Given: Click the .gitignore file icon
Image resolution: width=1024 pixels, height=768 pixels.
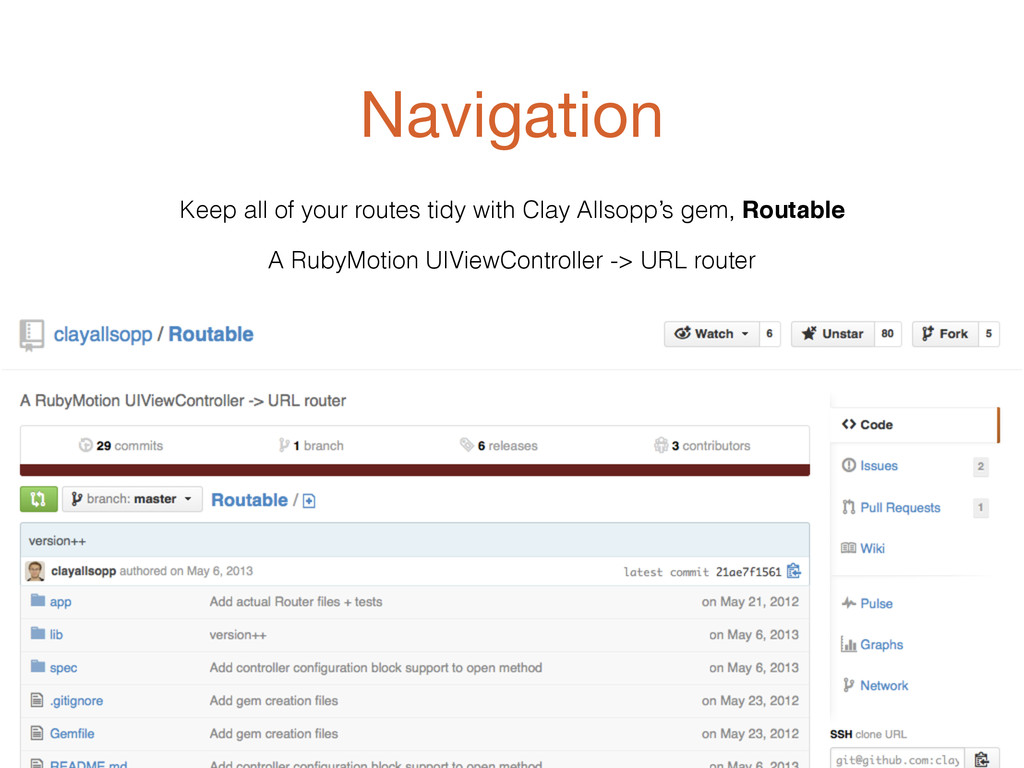Looking at the screenshot, I should point(37,700).
